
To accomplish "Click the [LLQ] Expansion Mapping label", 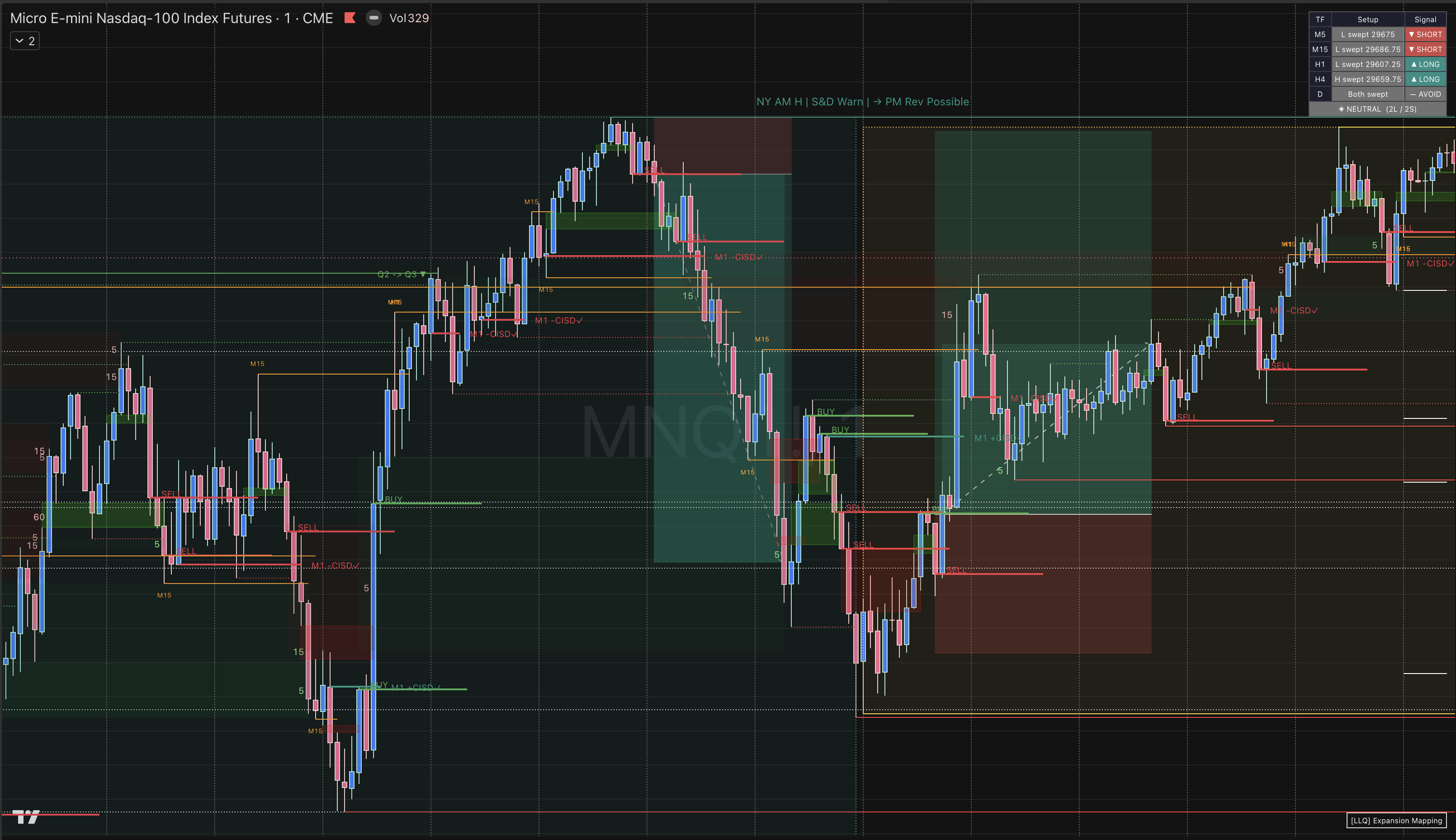I will pyautogui.click(x=1396, y=821).
